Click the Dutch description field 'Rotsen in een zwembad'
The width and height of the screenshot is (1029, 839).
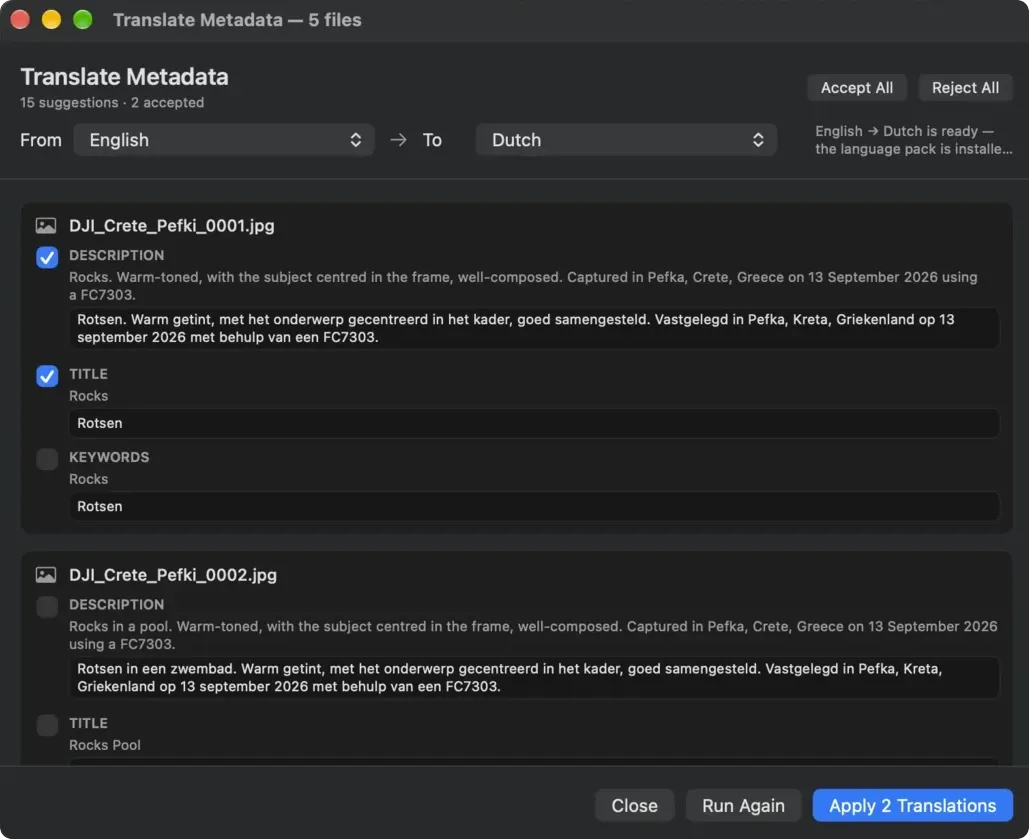tap(534, 678)
